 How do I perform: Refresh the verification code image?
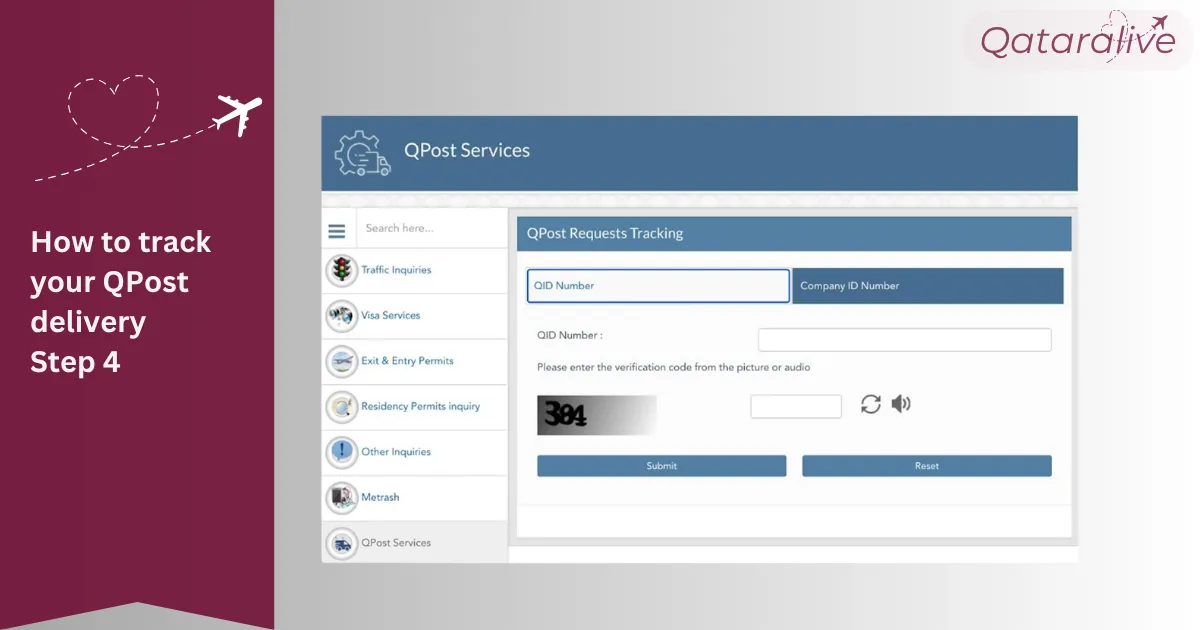[x=871, y=404]
